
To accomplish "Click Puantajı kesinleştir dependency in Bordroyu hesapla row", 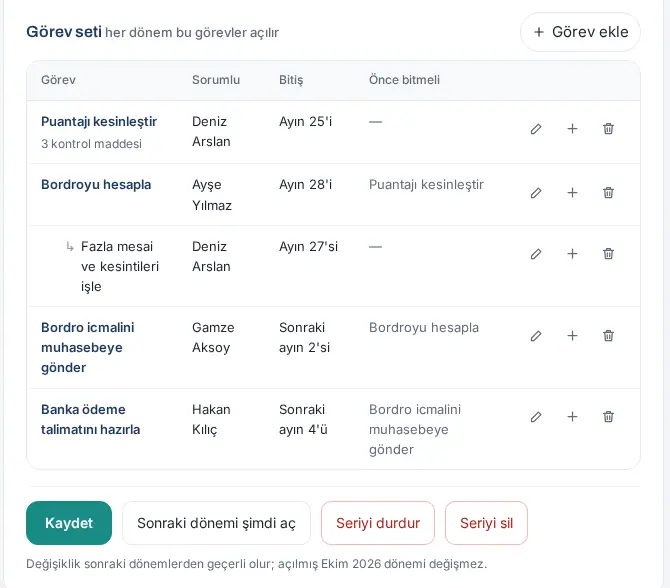I will 426,185.
